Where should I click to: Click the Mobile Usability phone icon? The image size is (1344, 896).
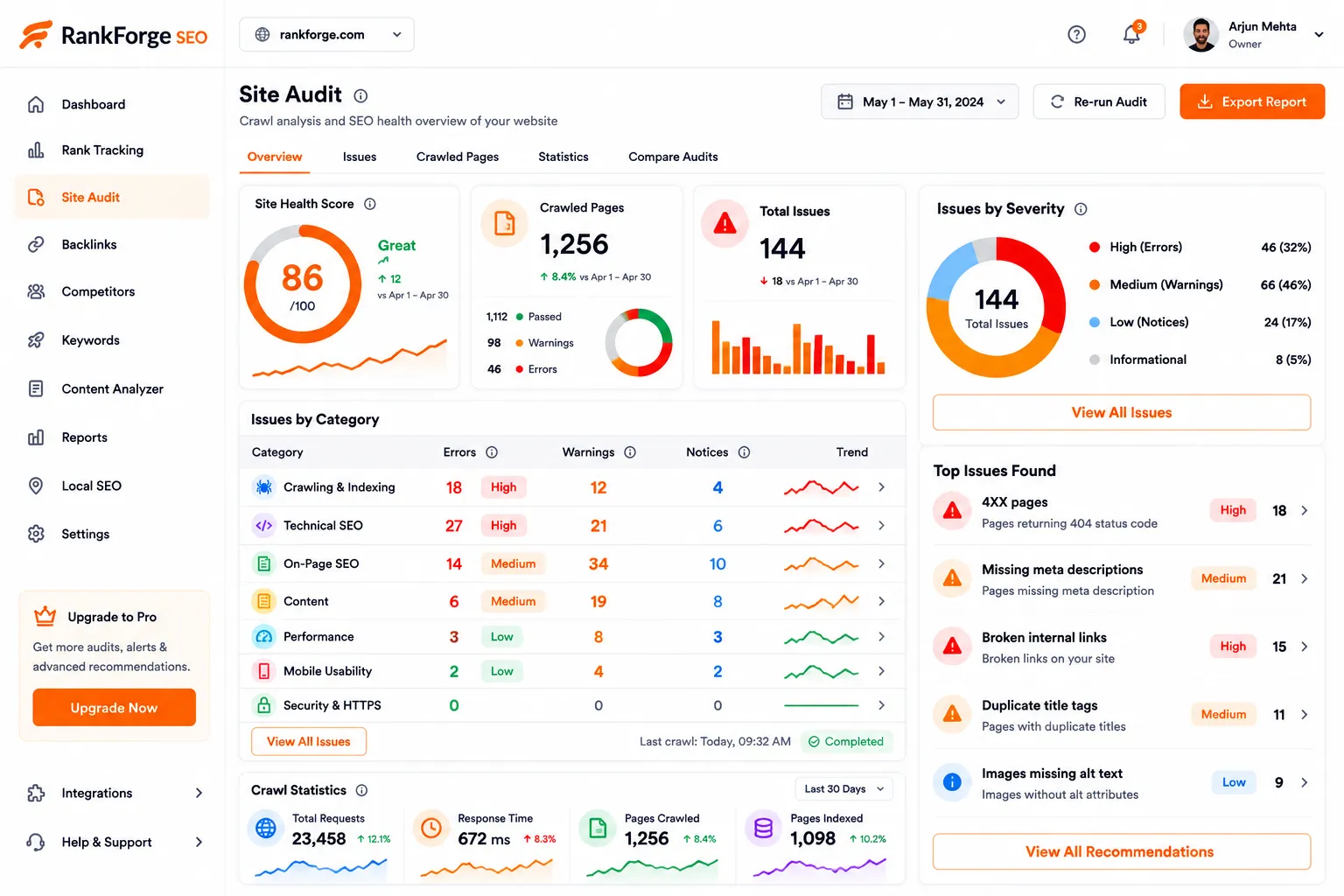pyautogui.click(x=263, y=671)
